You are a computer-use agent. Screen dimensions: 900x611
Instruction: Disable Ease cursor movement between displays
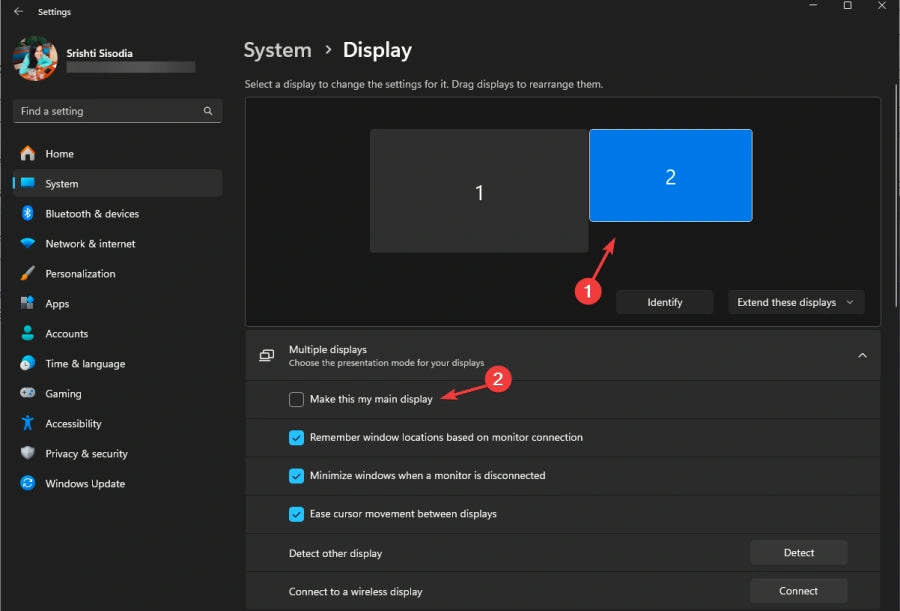coord(297,514)
